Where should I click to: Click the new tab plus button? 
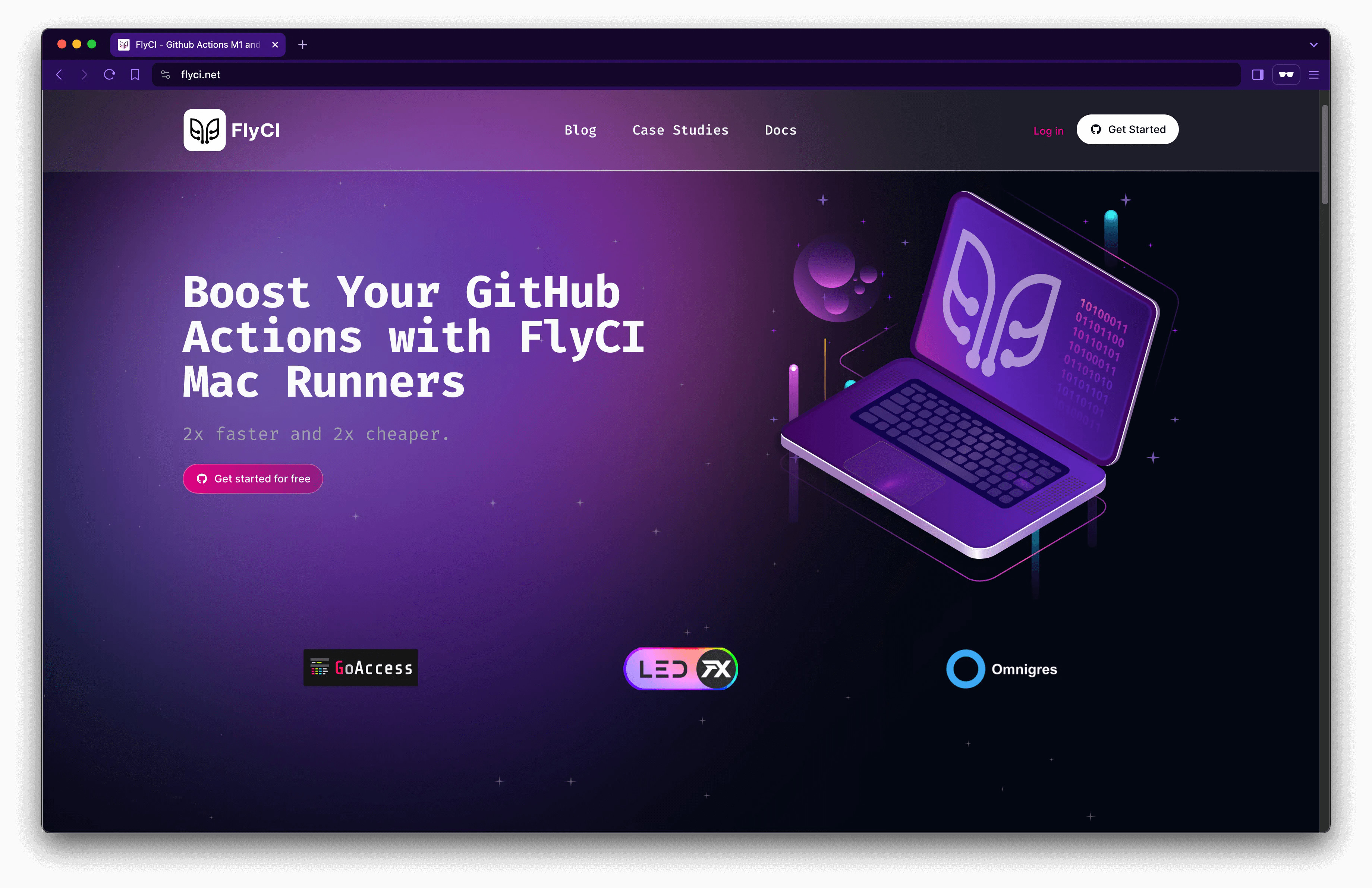(303, 44)
